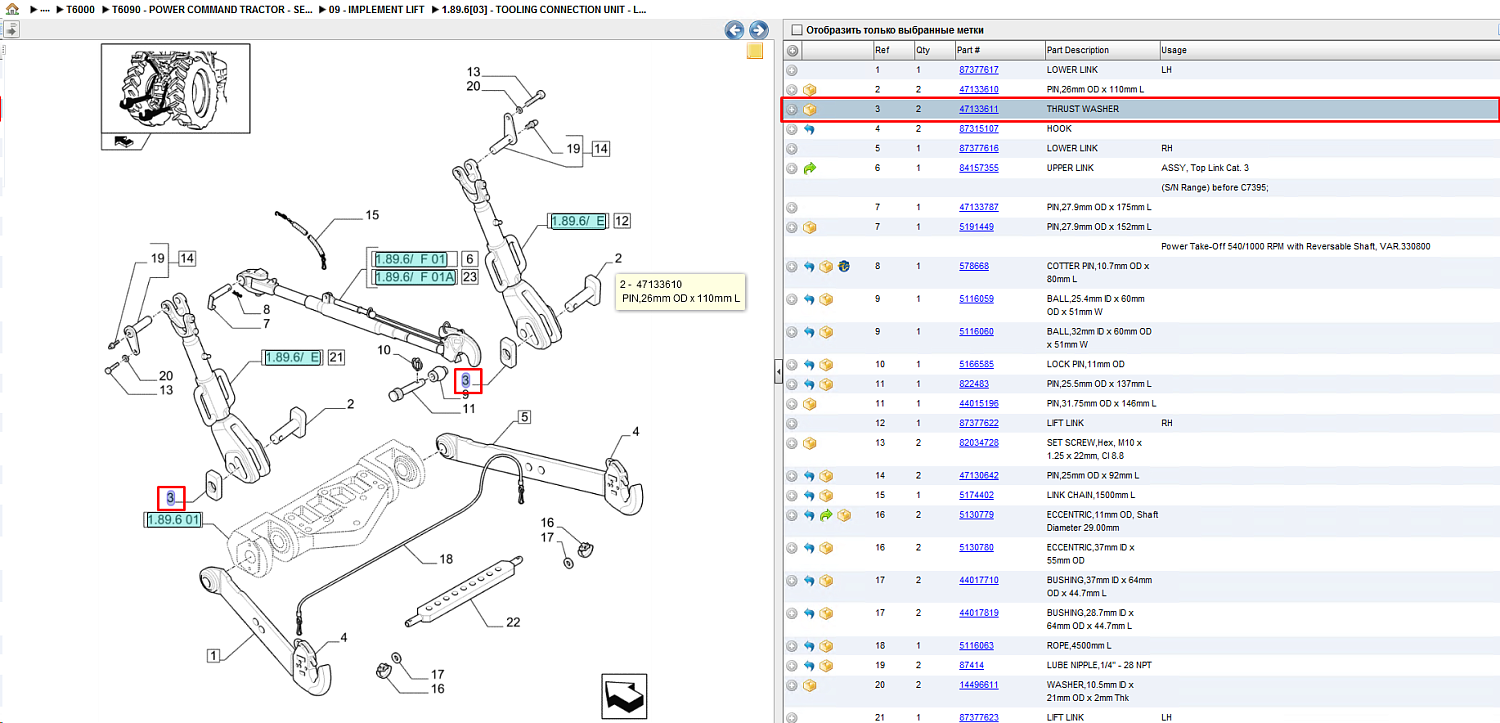Open the 09 - IMPLEMENT LIFT breadcrumb
The image size is (1500, 723).
pyautogui.click(x=378, y=9)
